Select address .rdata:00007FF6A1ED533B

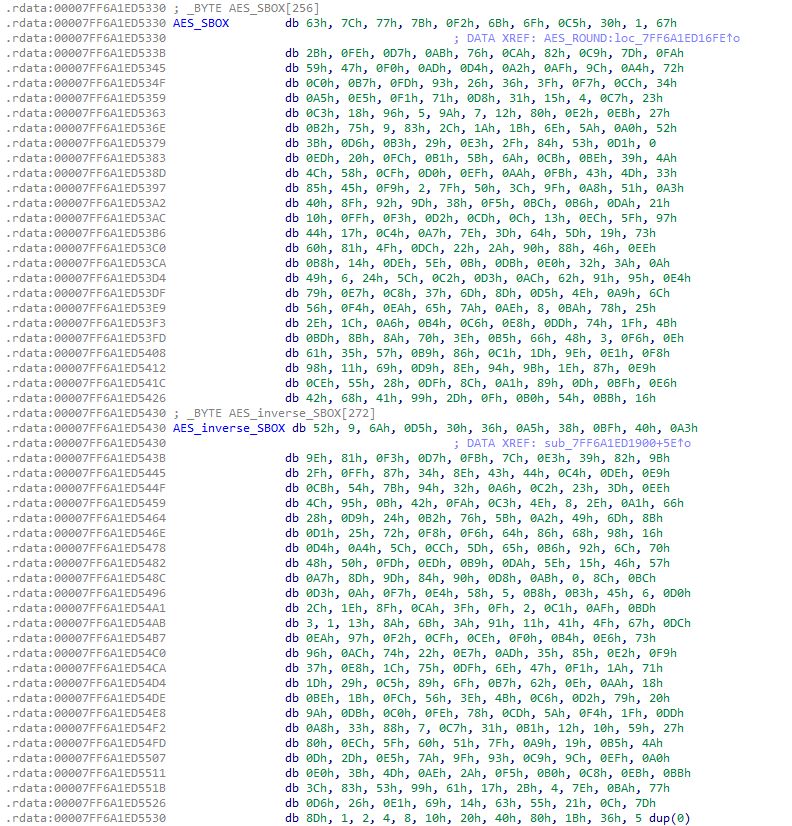tap(85, 53)
